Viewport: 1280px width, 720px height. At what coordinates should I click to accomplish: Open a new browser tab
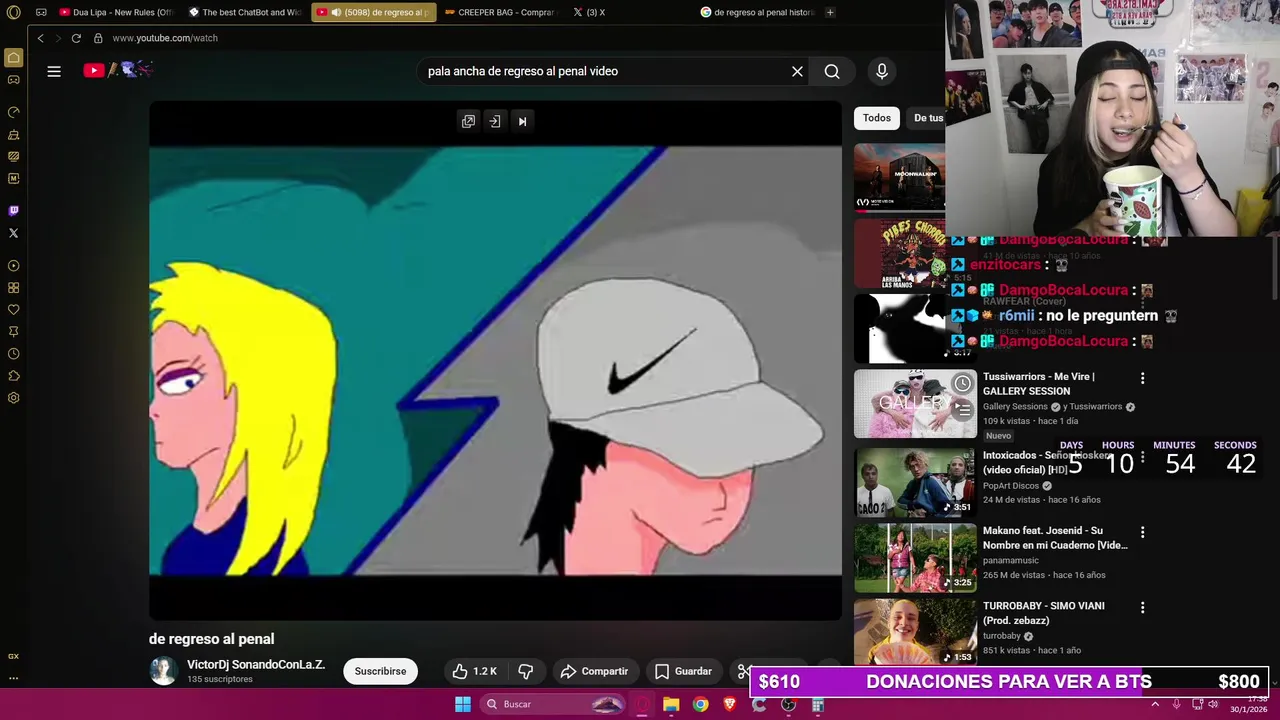830,12
